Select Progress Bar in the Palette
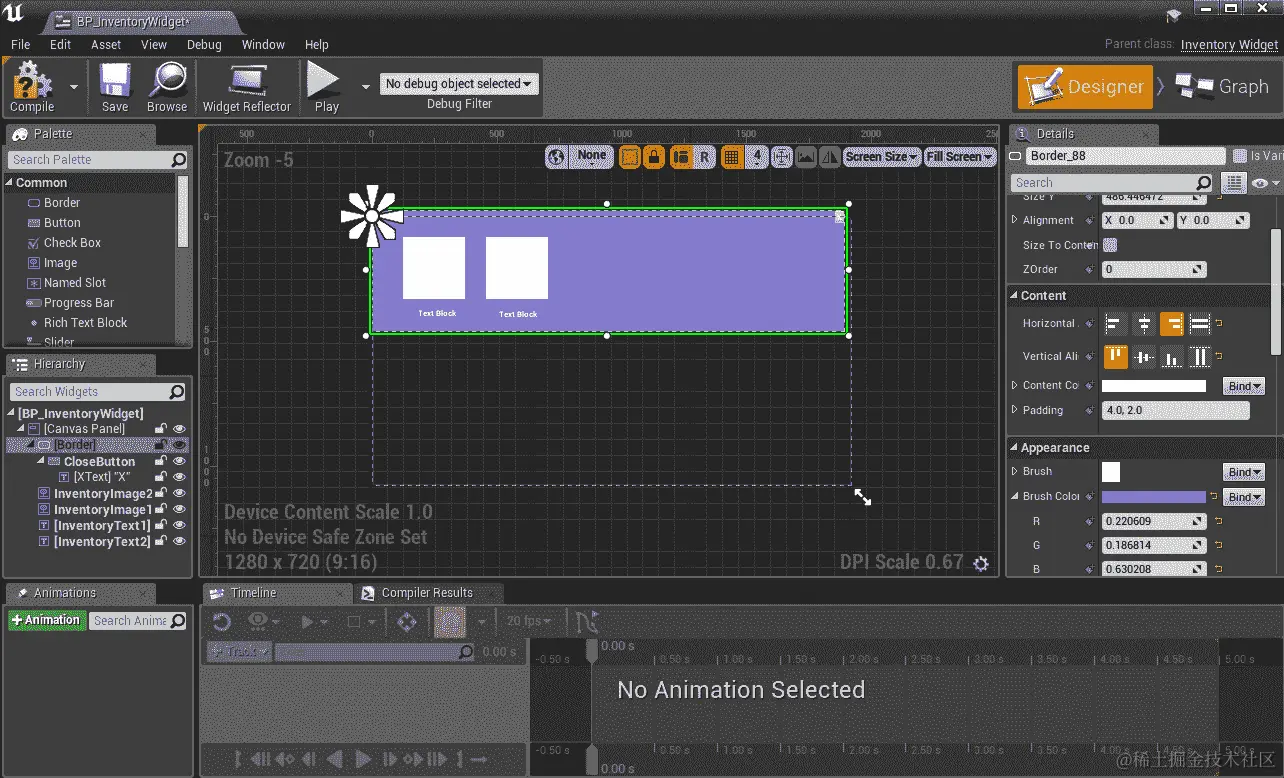 [78, 303]
